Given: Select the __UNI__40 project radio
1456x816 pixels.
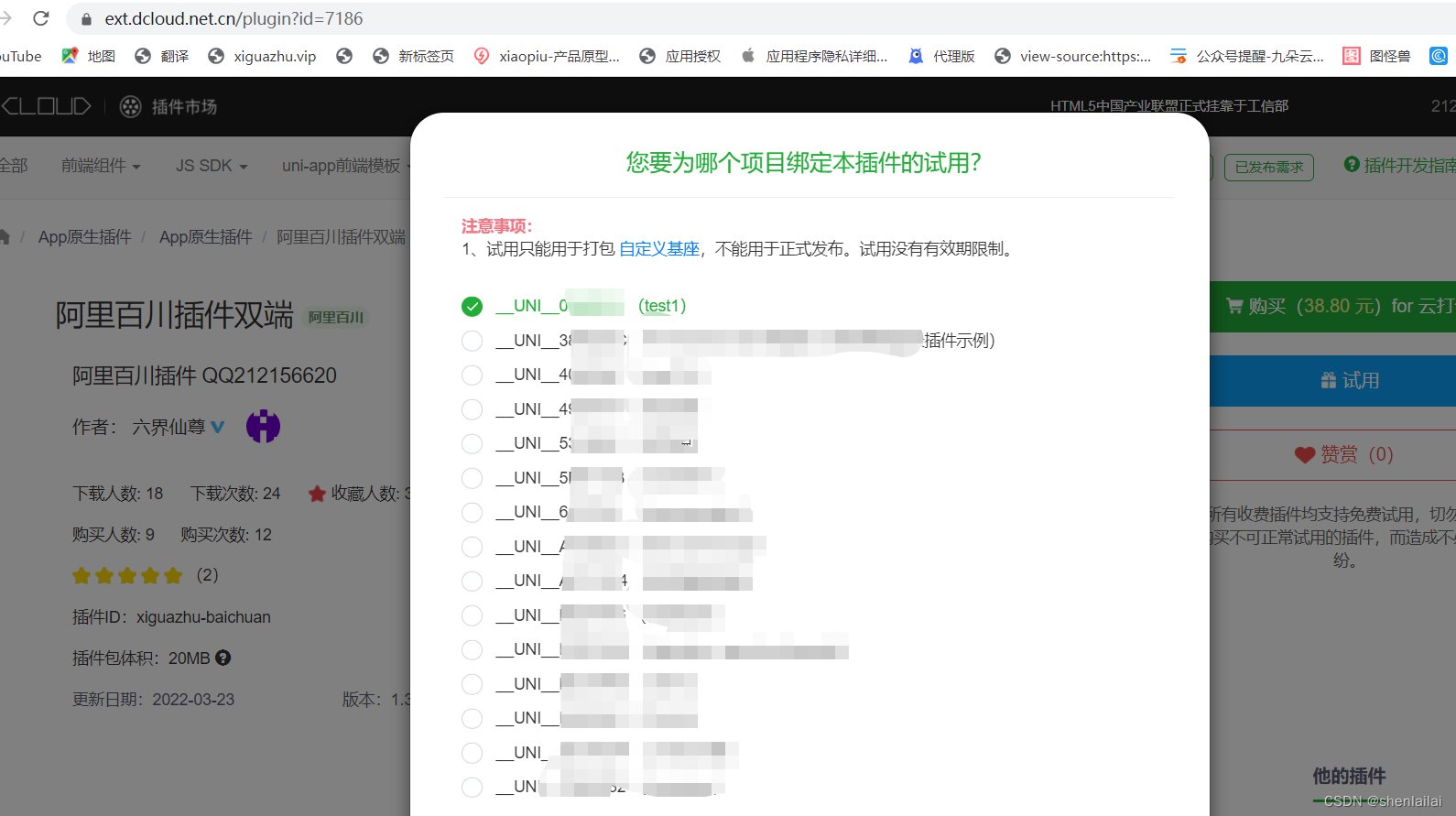Looking at the screenshot, I should tap(472, 375).
